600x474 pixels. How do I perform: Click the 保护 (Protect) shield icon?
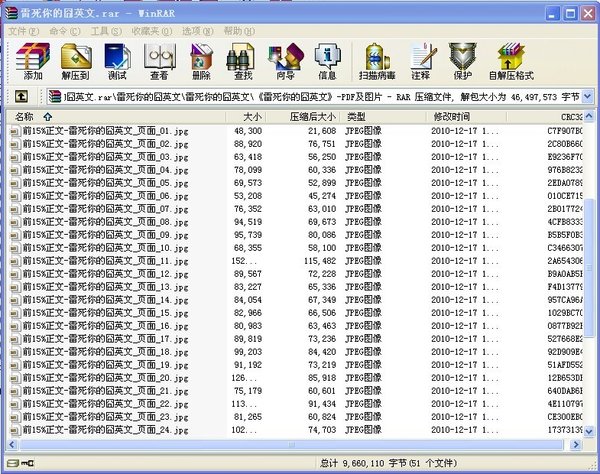pyautogui.click(x=462, y=61)
